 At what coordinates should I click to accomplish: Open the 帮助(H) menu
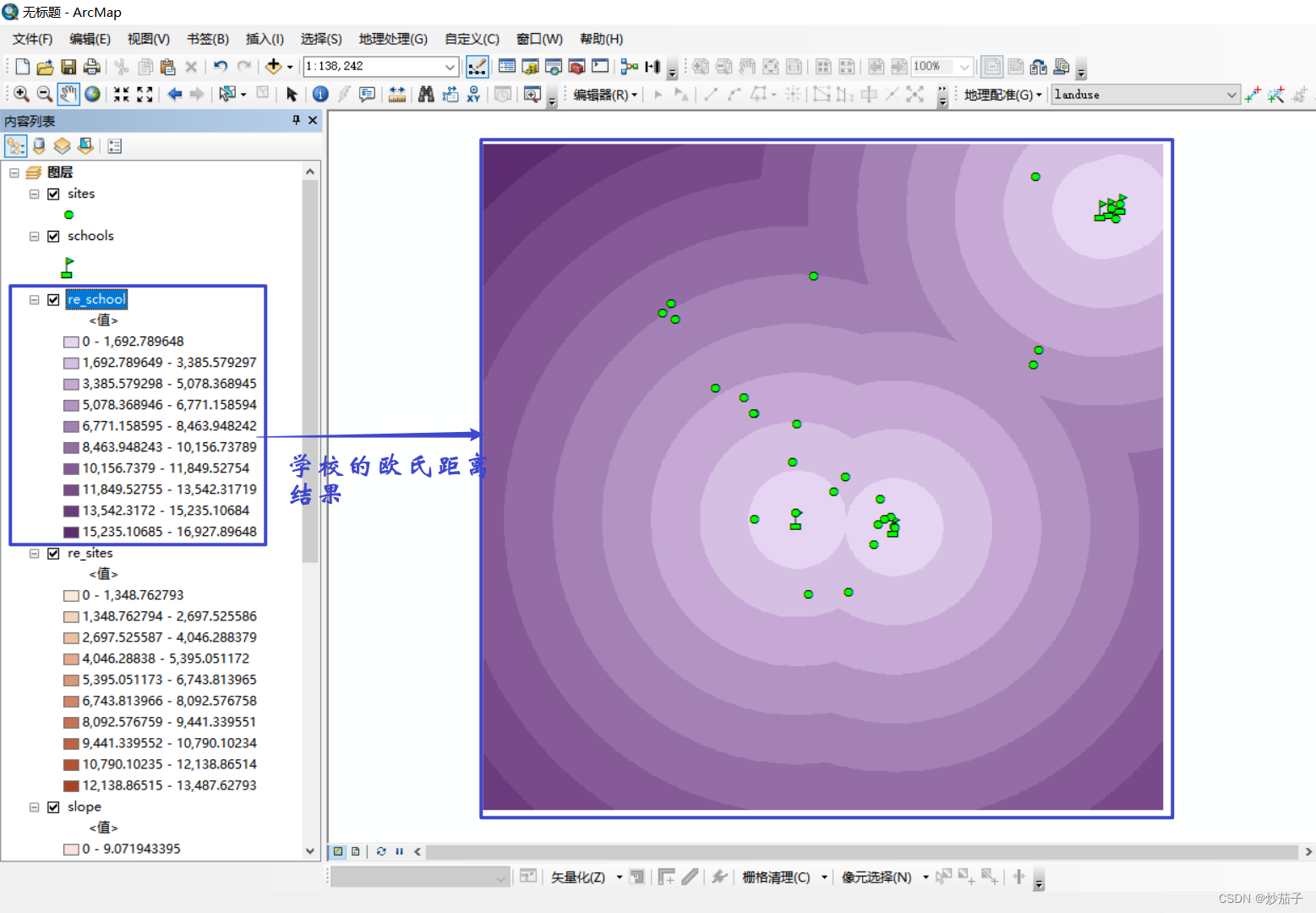click(601, 39)
